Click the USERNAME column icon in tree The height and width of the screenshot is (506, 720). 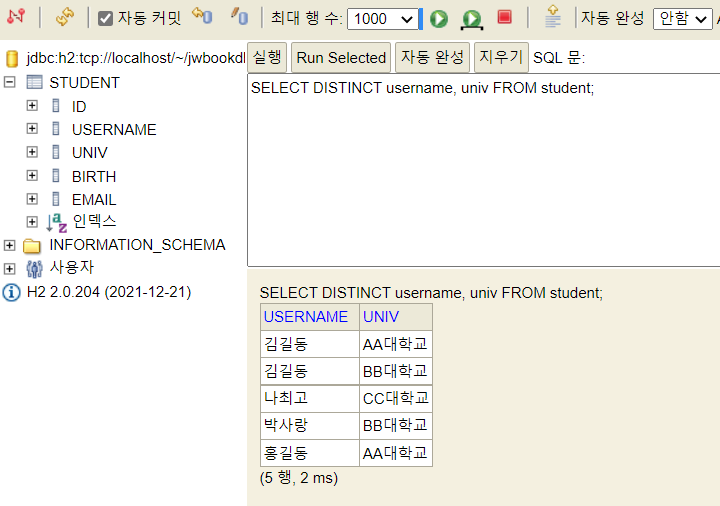[56, 128]
